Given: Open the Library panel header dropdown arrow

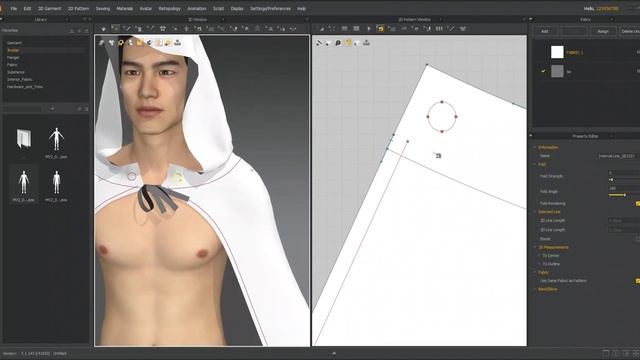Looking at the screenshot, I should coord(67,19).
